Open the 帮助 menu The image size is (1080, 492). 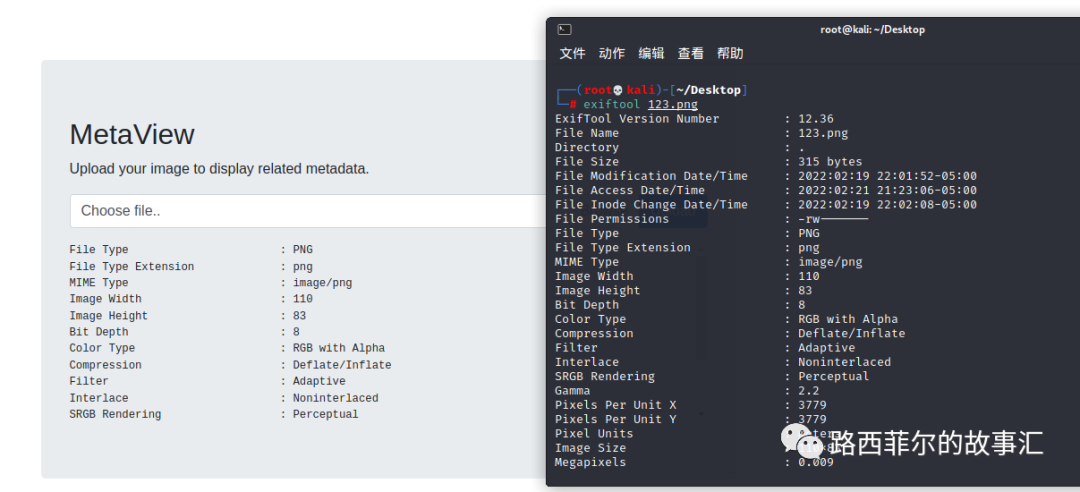(x=730, y=54)
